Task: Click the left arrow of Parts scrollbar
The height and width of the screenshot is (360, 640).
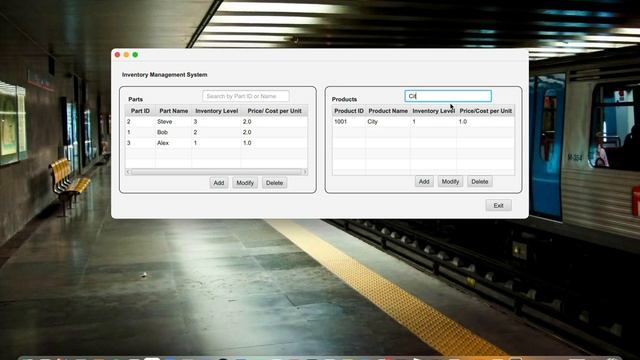Action: point(128,172)
